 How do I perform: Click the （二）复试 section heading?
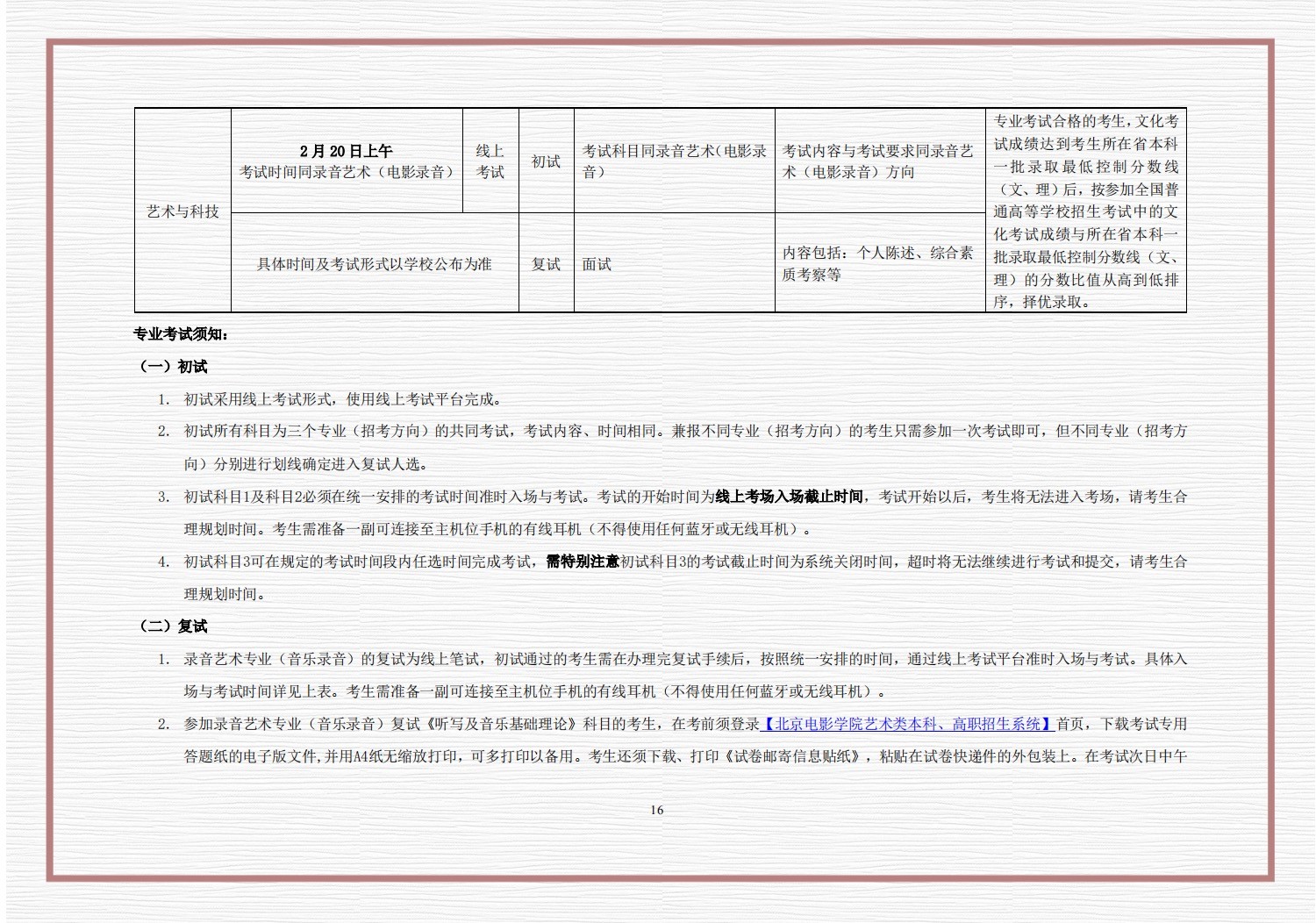click(x=173, y=626)
